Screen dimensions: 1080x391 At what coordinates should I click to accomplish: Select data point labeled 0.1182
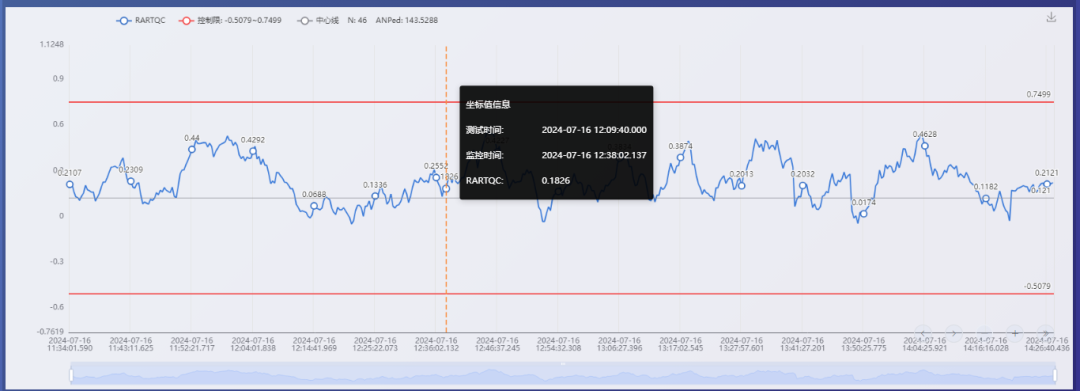tap(986, 198)
